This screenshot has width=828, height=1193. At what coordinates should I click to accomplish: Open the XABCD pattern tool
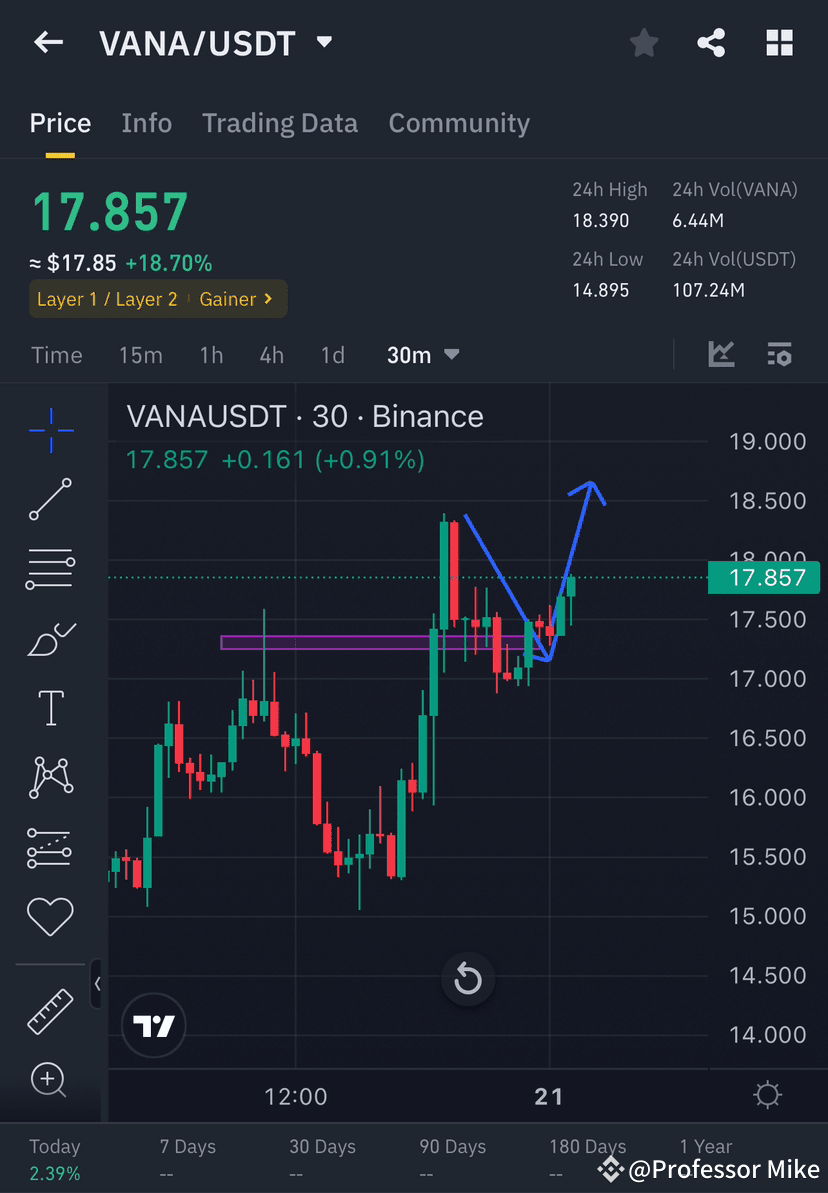[x=50, y=776]
